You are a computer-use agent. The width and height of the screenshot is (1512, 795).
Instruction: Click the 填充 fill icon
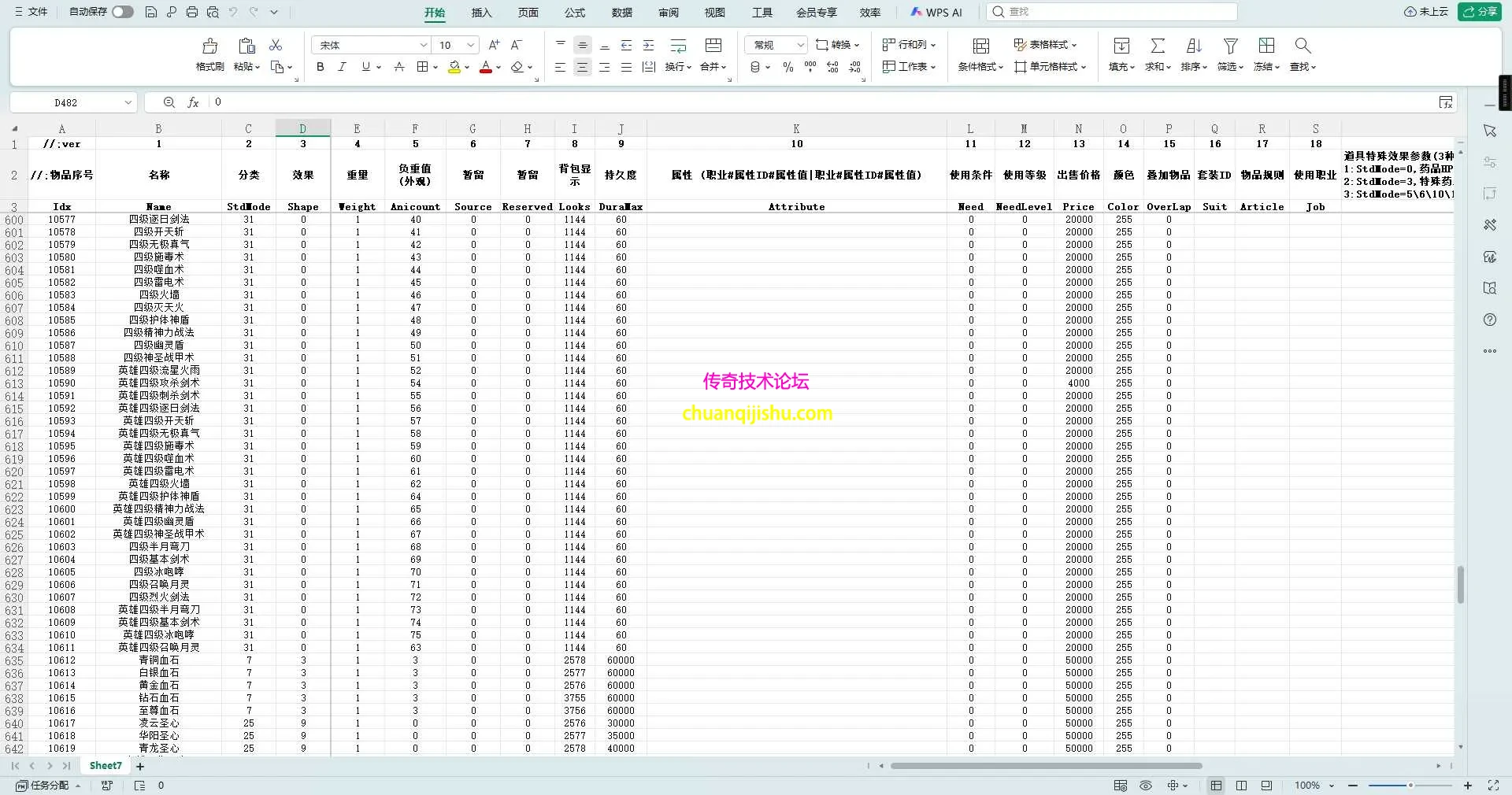(1121, 46)
